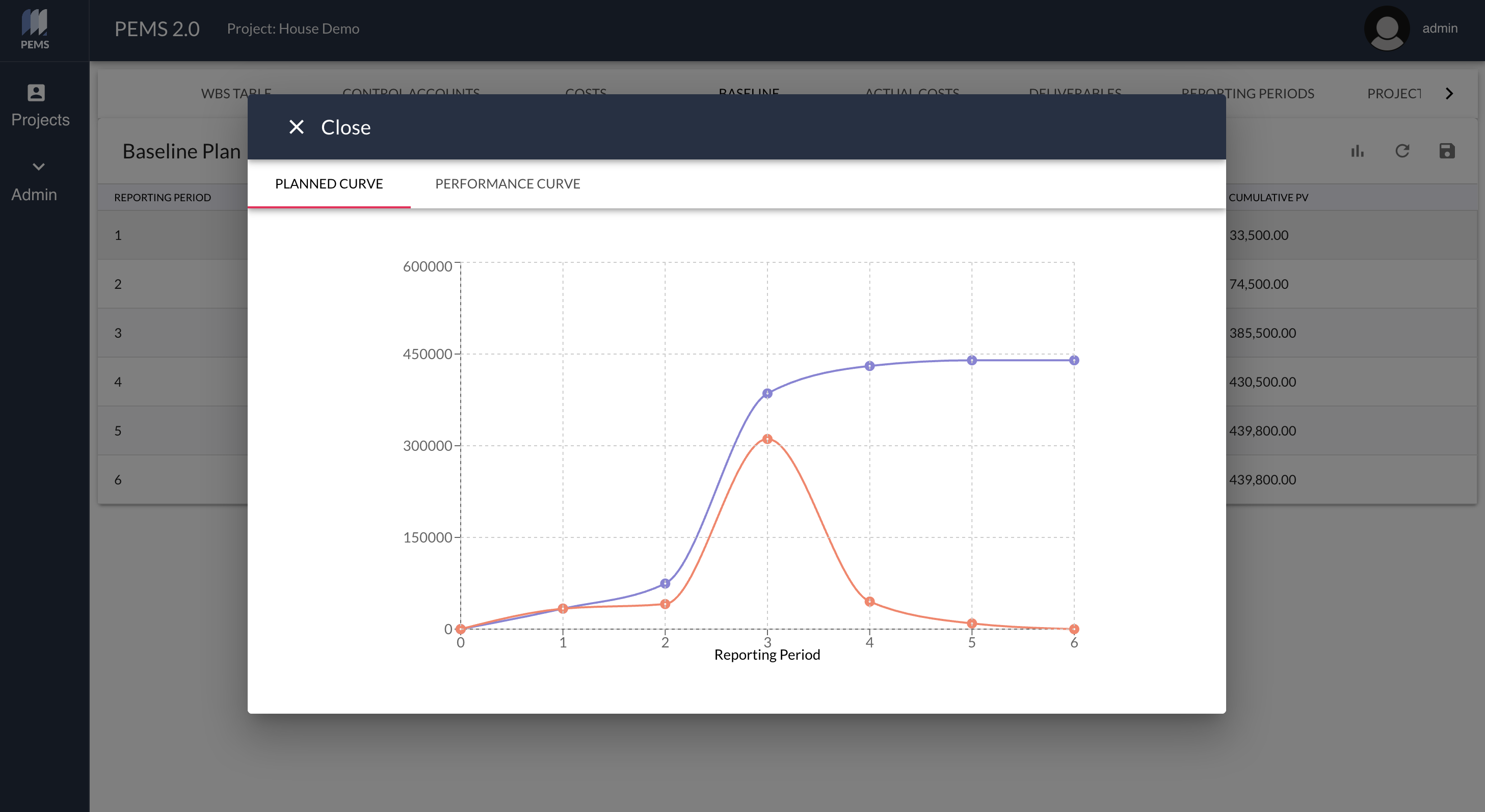Click the purple data point at period 6
Screen dimensions: 1485x812
(1074, 361)
